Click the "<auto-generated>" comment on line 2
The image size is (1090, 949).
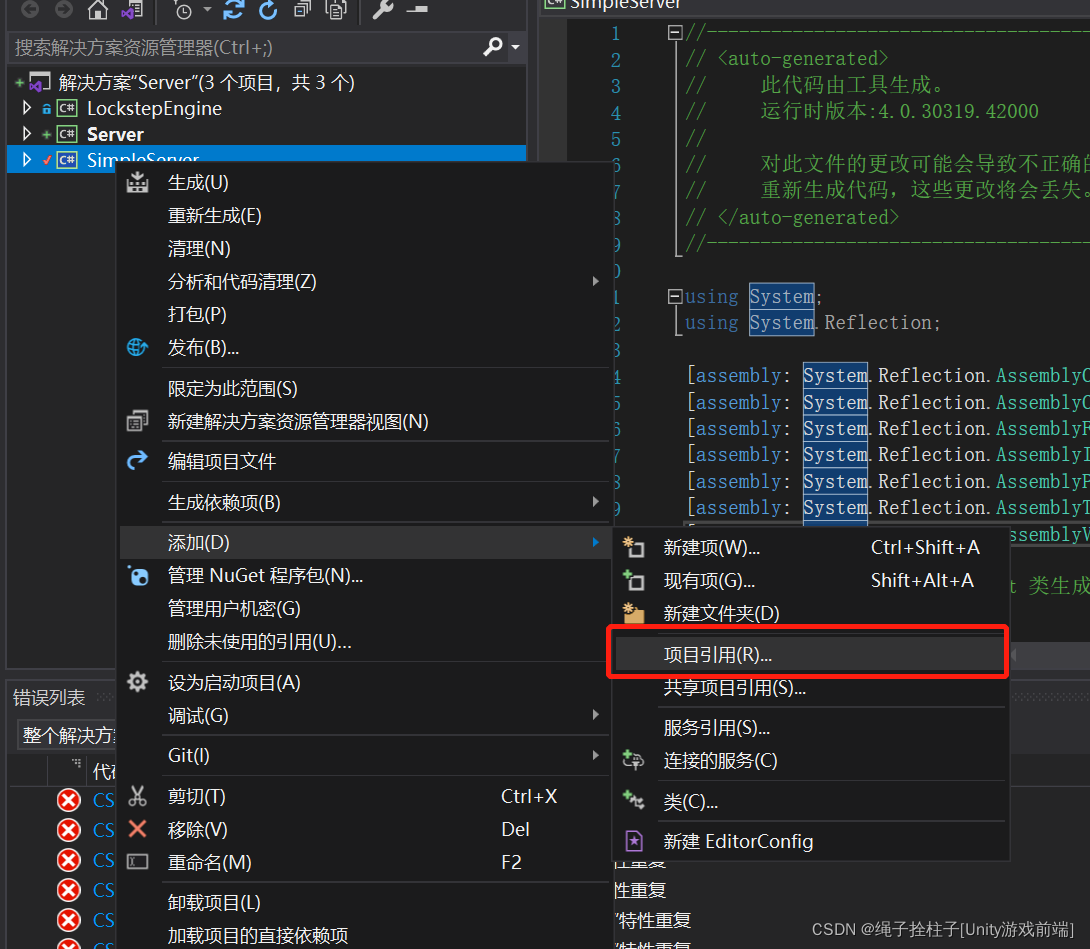803,58
